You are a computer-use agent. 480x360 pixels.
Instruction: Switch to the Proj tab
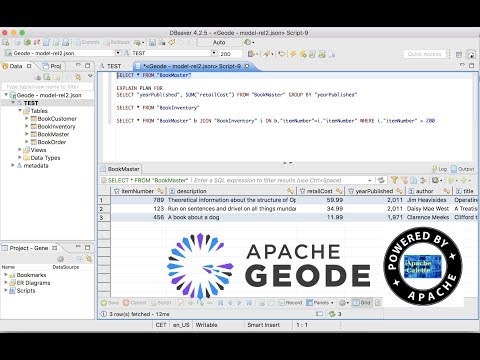pos(52,66)
